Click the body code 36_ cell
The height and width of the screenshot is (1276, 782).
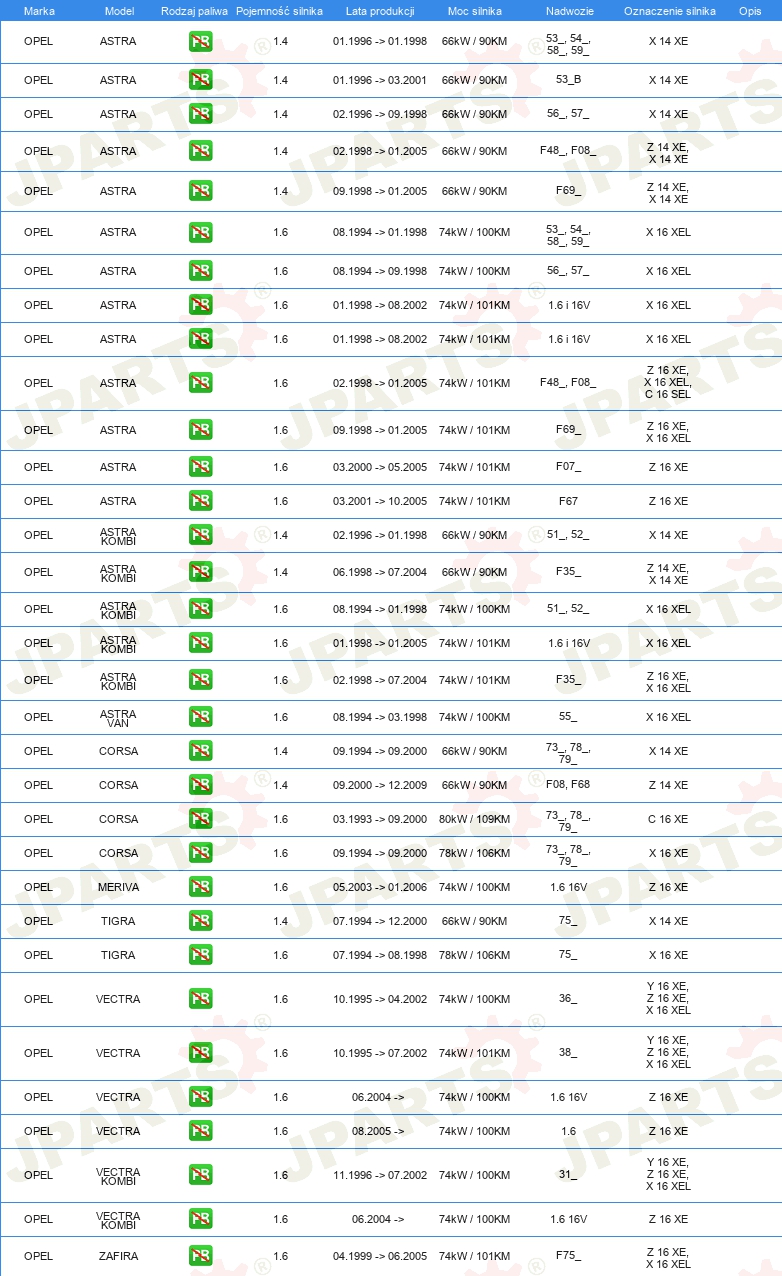(x=568, y=999)
